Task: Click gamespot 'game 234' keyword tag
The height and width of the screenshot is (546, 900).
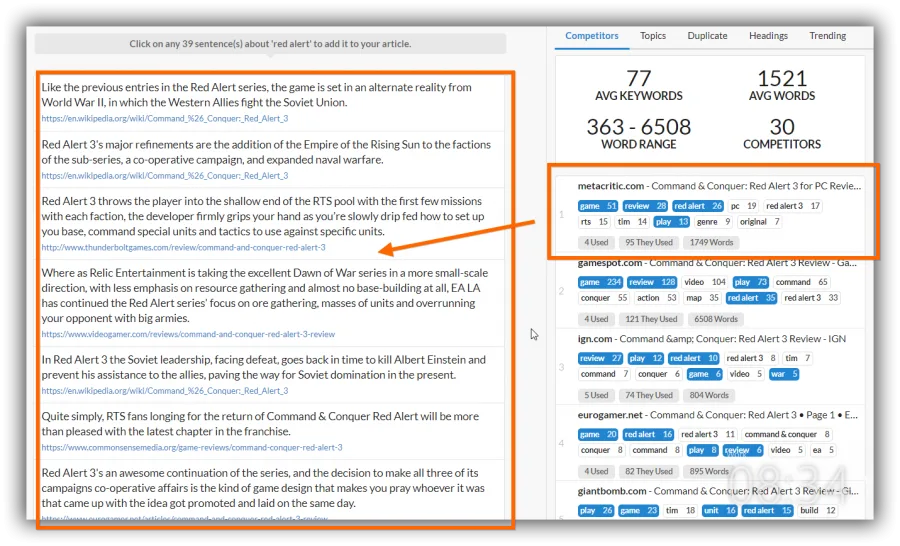Action: [x=600, y=282]
